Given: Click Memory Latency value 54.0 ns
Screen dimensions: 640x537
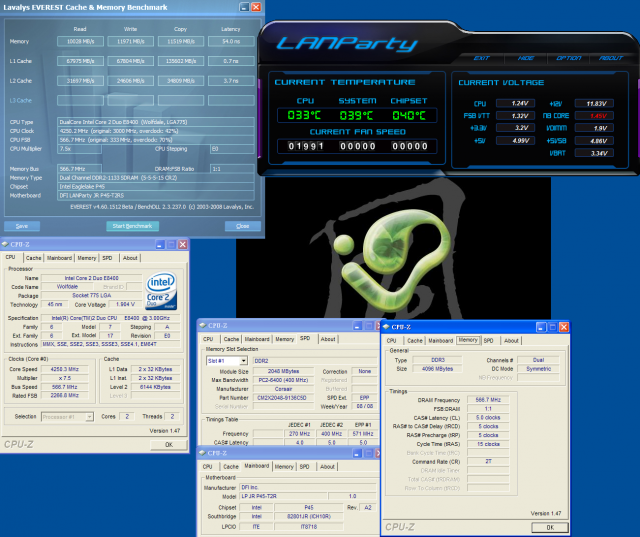Looking at the screenshot, I should point(231,41).
